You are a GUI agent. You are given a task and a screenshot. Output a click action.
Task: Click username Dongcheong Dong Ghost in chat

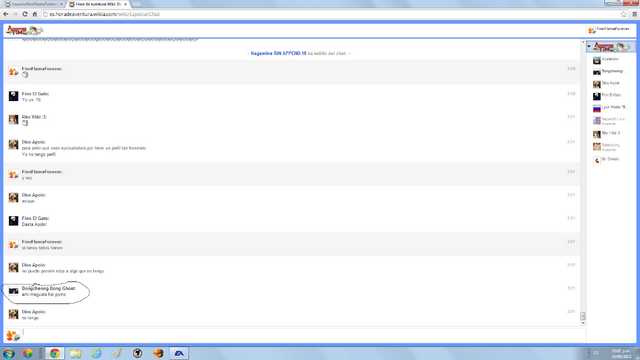click(49, 288)
